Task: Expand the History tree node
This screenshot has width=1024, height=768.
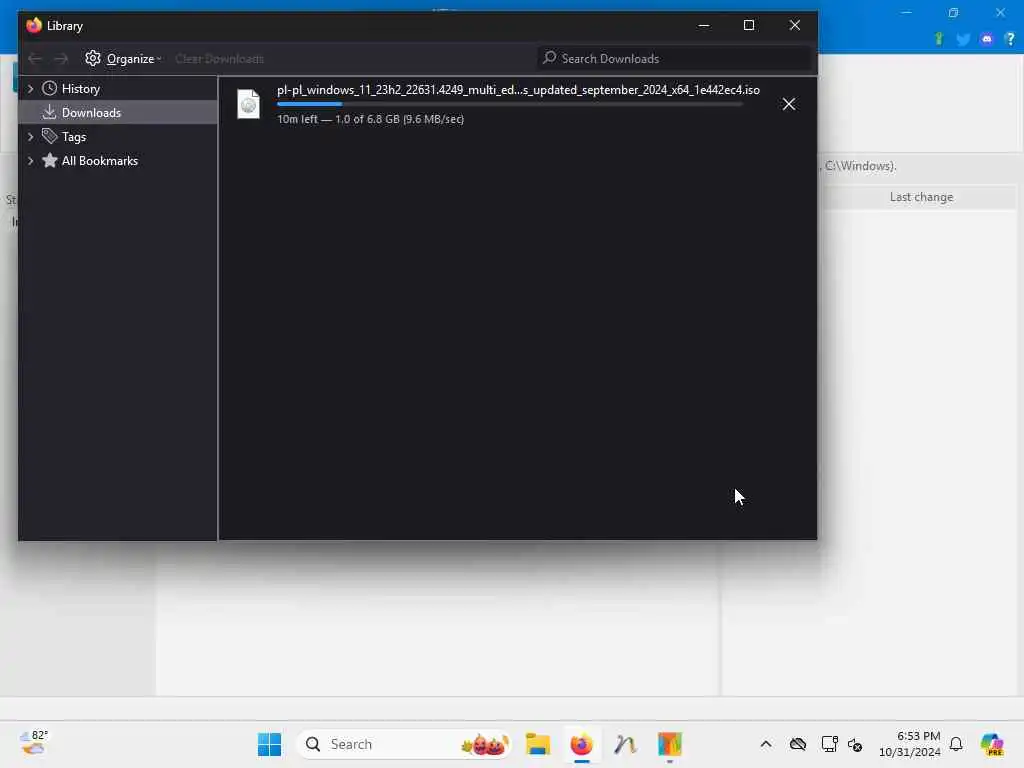Action: 30,89
